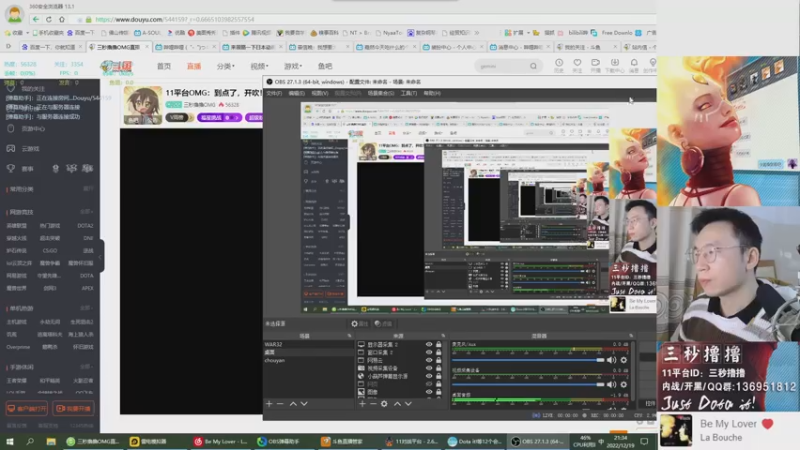The height and width of the screenshot is (450, 800).
Task: Toggle visibility of 窗口采集 2 source
Action: [x=429, y=352]
